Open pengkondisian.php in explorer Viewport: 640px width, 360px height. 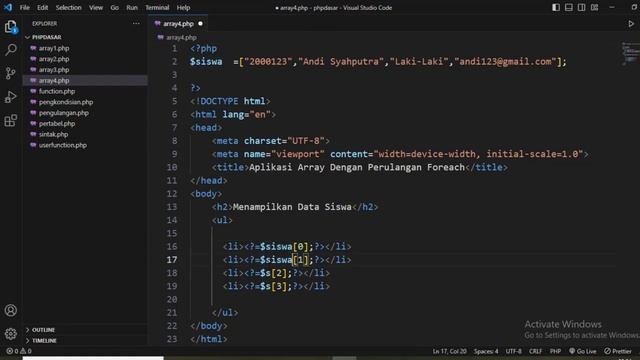coord(66,102)
